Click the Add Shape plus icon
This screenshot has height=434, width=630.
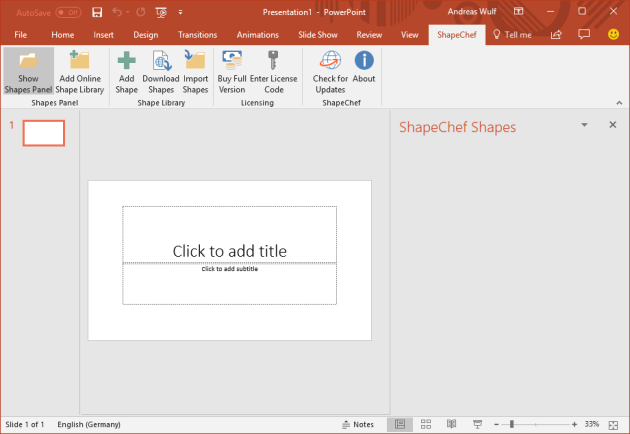point(127,61)
